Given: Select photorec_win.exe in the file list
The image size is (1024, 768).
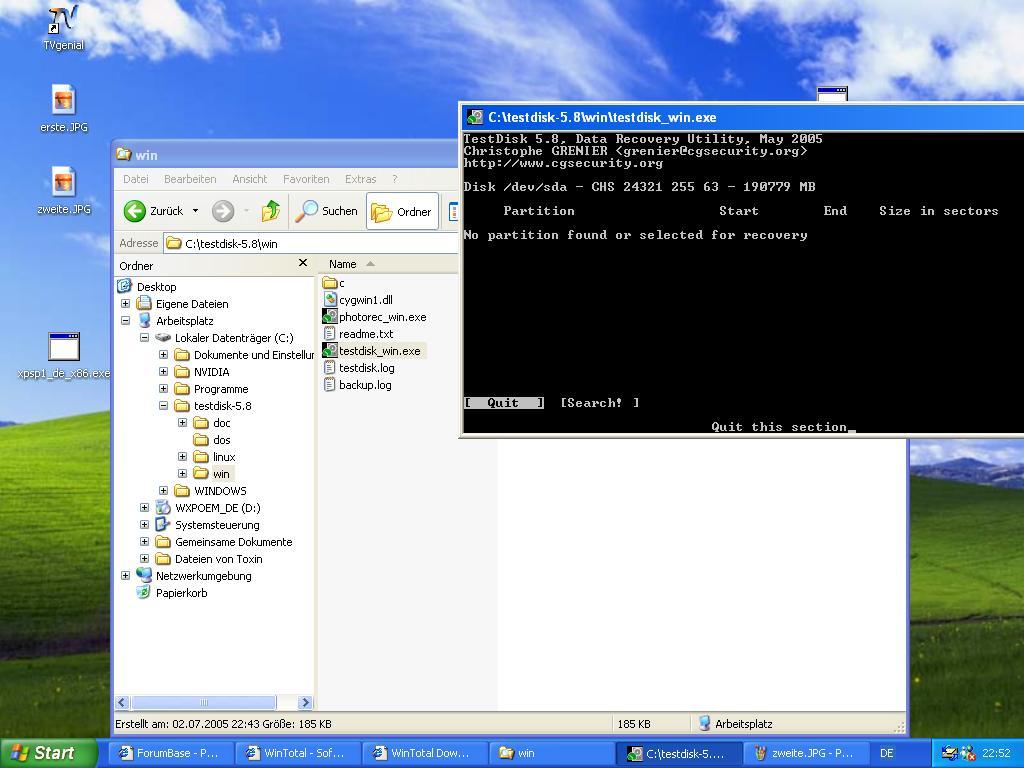Looking at the screenshot, I should (375, 317).
